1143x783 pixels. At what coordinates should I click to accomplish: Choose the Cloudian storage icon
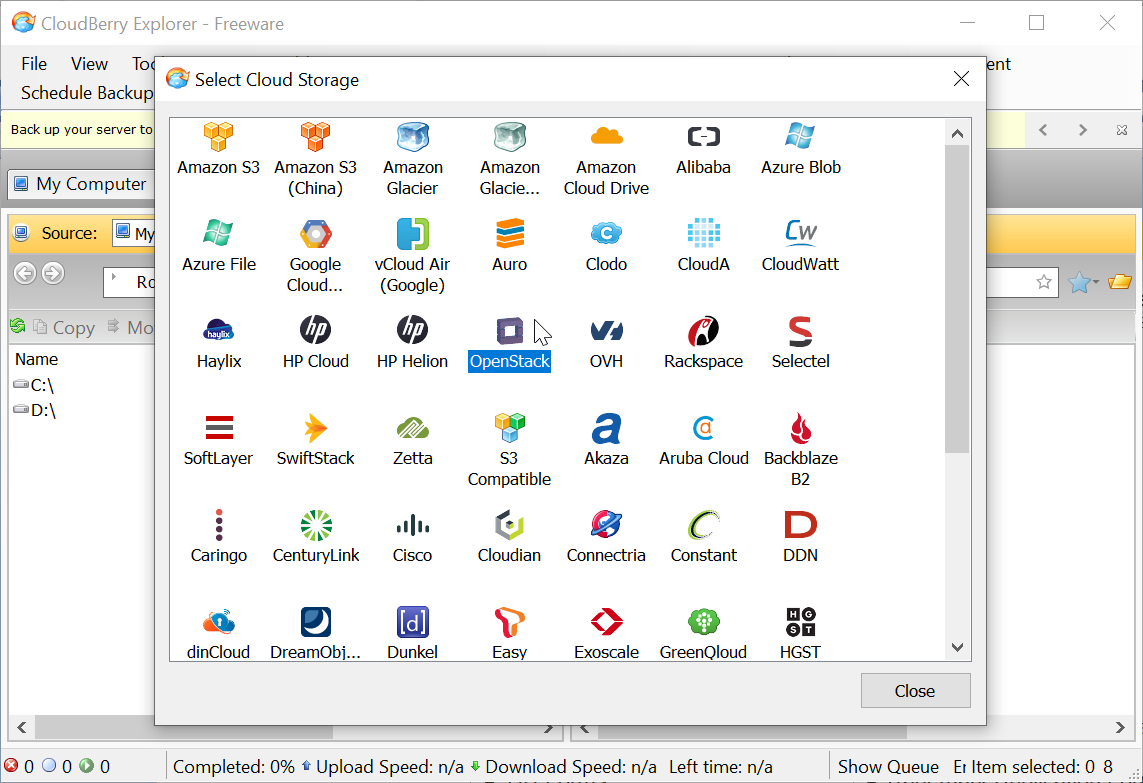coord(509,525)
